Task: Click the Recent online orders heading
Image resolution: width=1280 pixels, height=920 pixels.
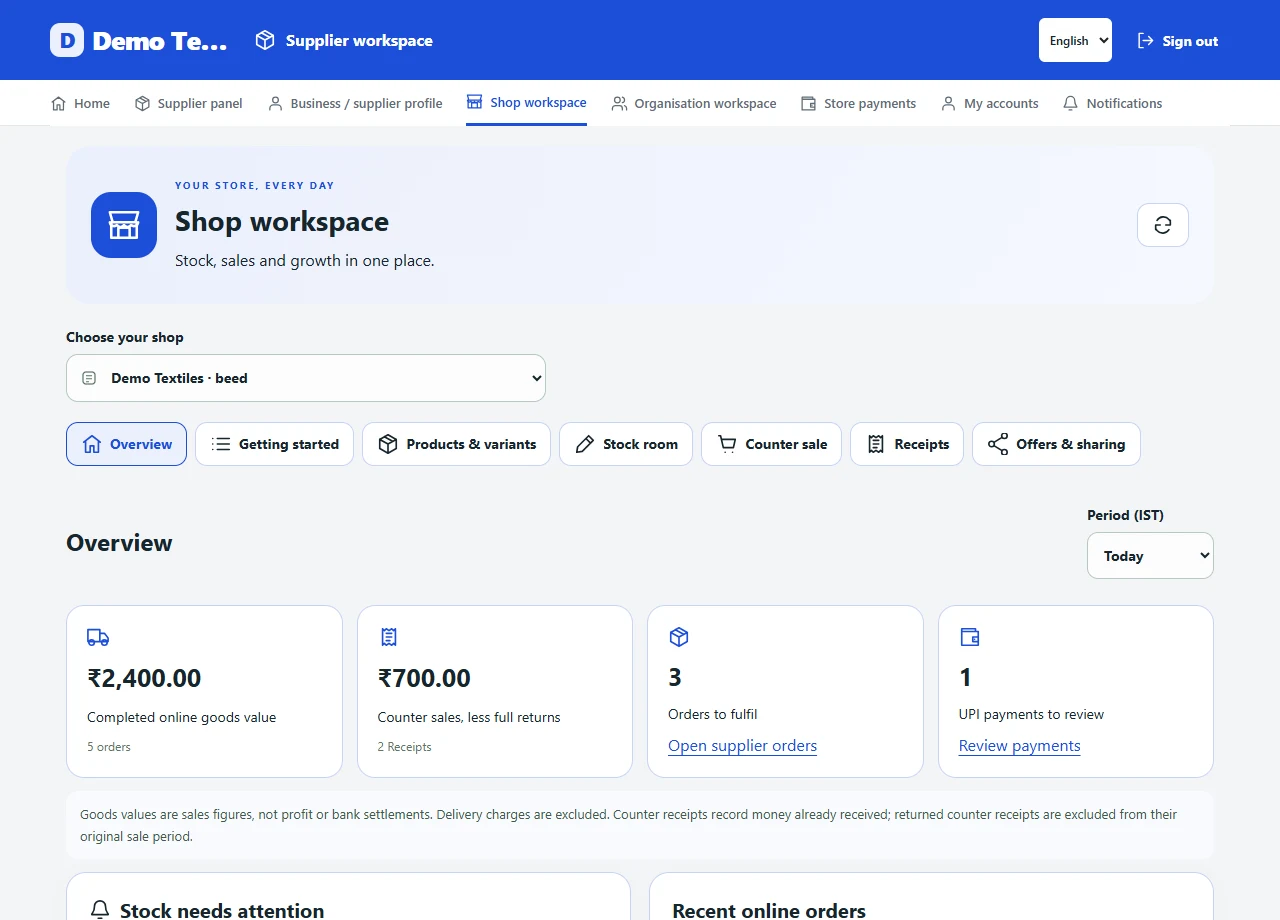Action: click(769, 910)
